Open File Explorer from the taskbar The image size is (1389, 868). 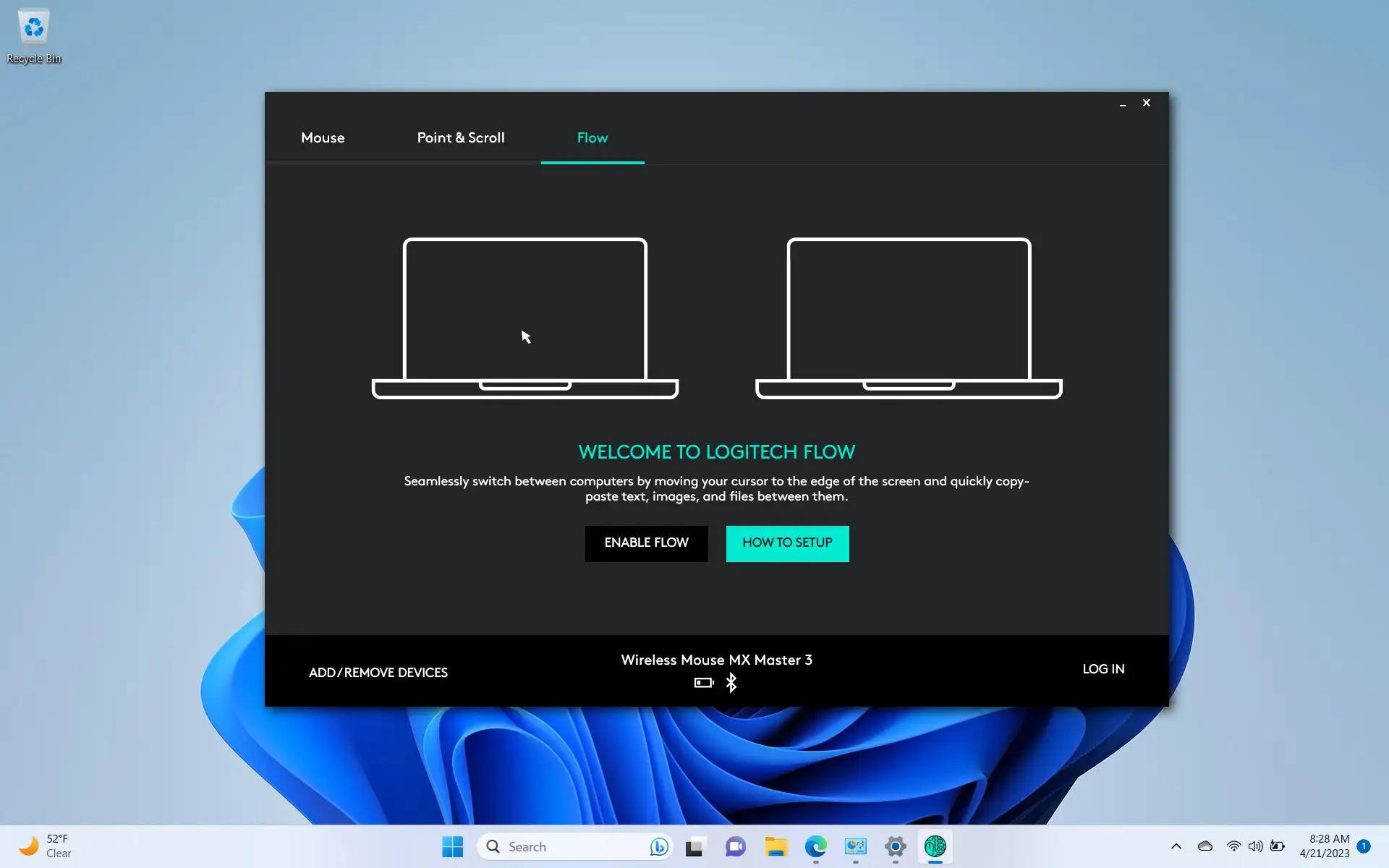tap(776, 846)
